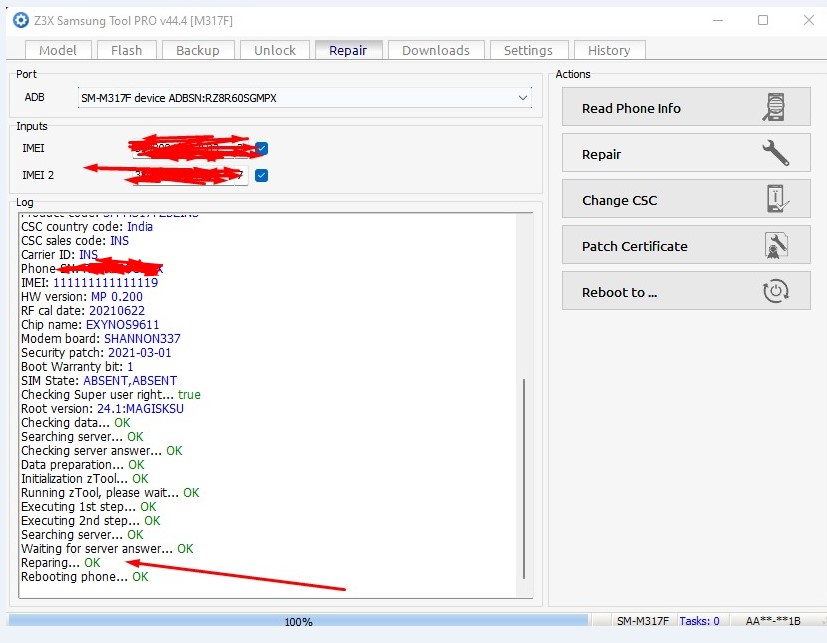
Task: Click 'Executing 1st step... OK' log line
Action: (89, 506)
